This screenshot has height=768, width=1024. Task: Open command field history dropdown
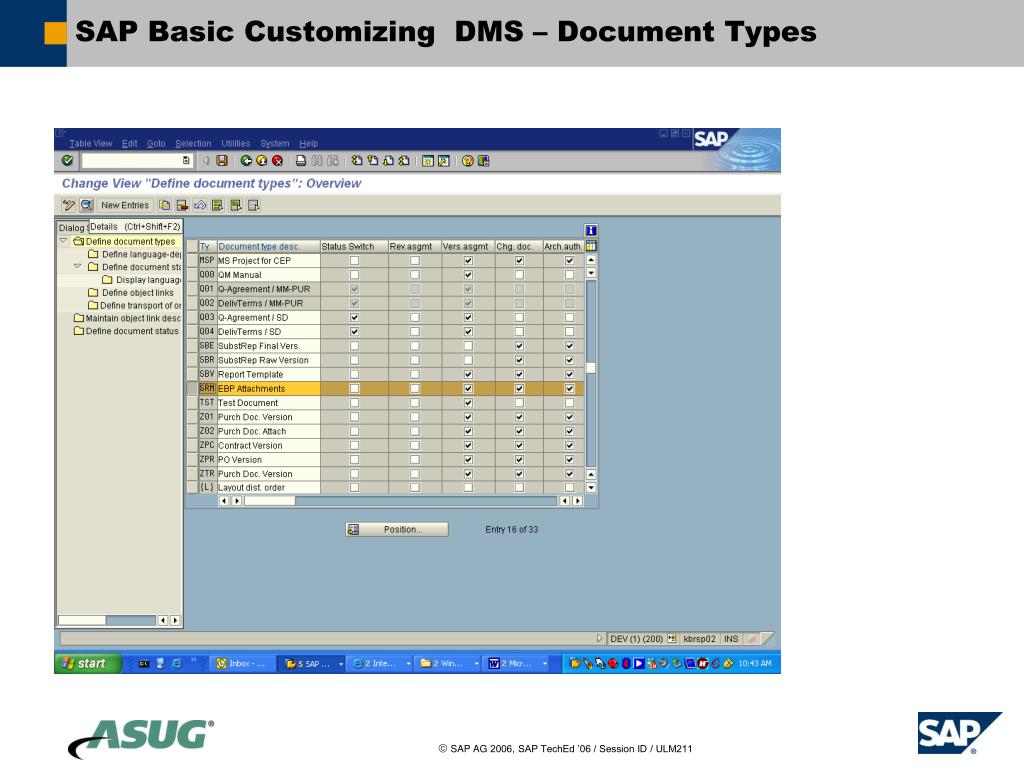pos(186,161)
